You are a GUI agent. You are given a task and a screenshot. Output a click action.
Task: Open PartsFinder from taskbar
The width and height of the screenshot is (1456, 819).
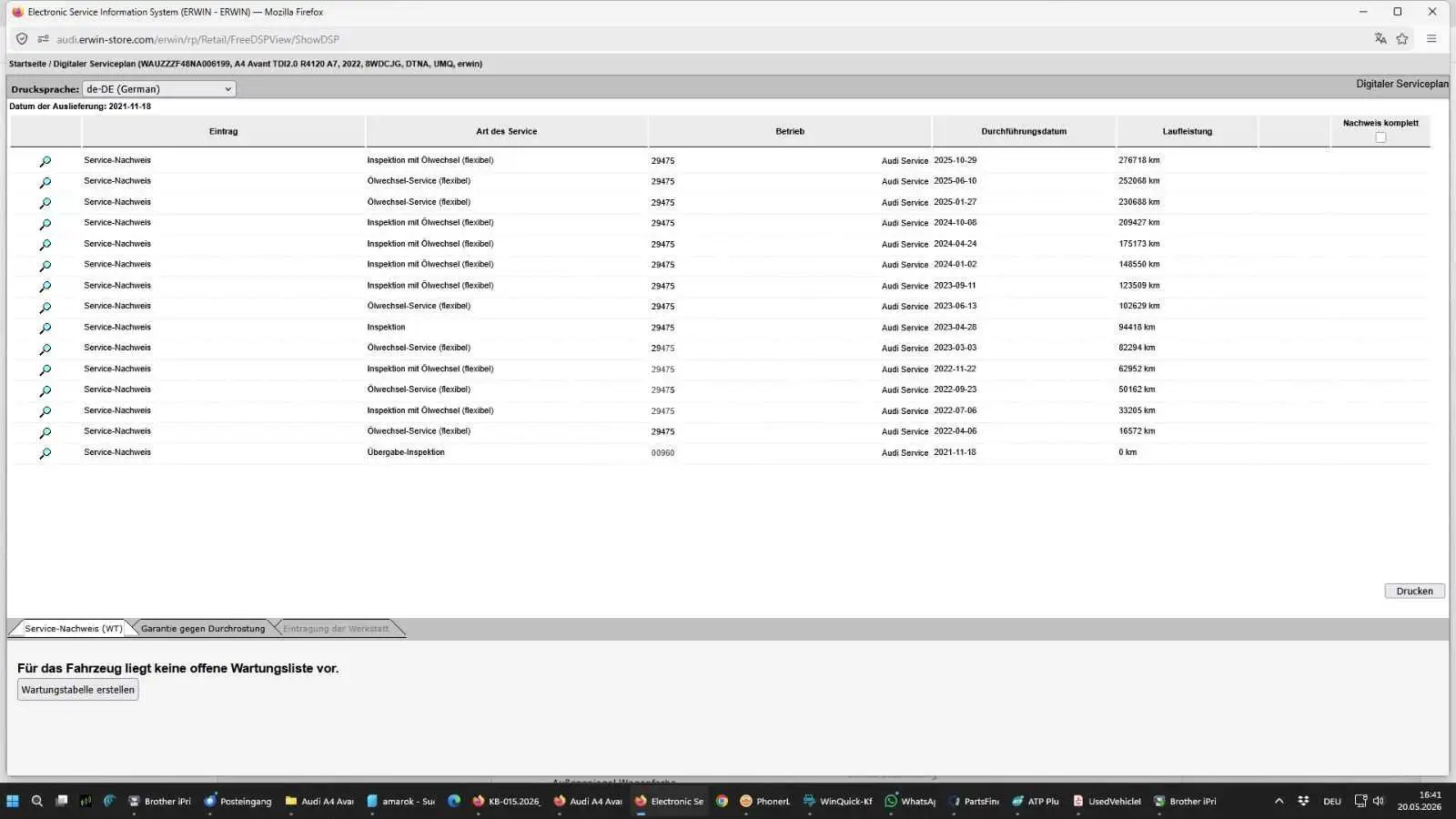coord(974,801)
